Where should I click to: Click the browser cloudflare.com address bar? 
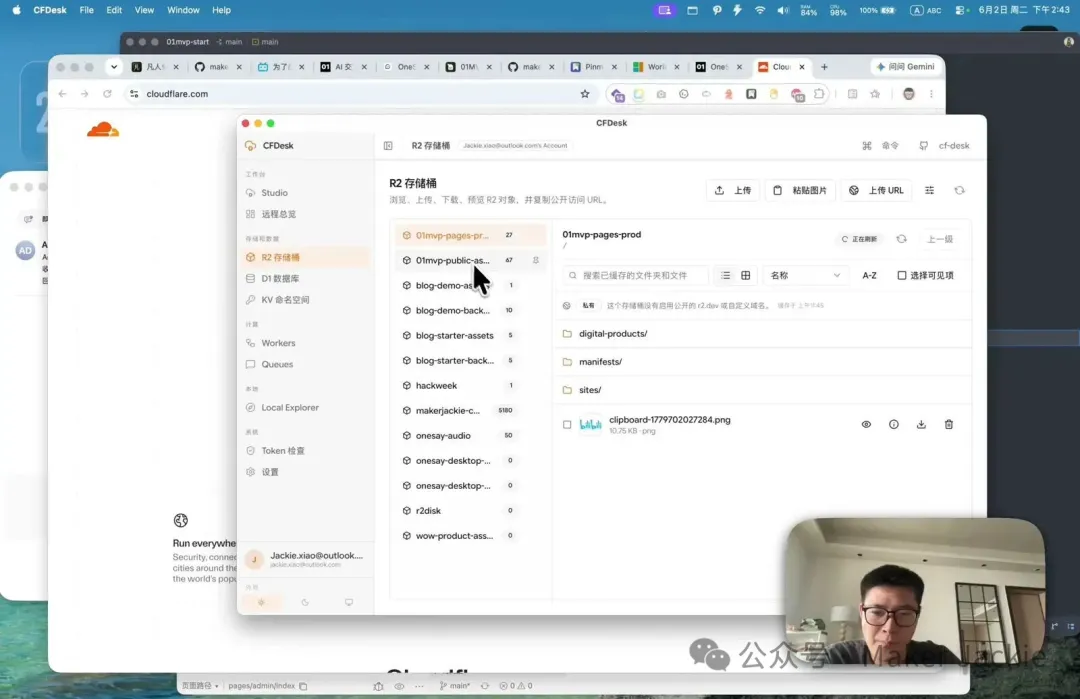358,94
